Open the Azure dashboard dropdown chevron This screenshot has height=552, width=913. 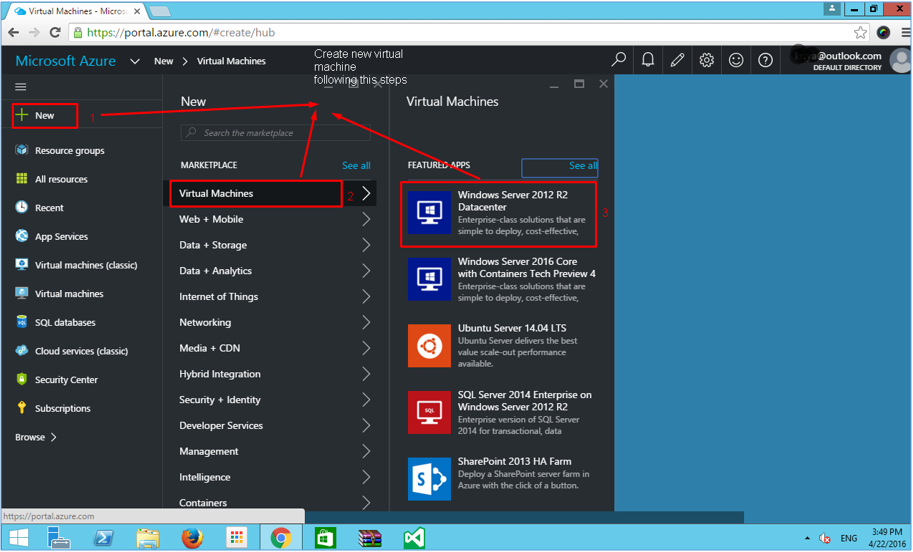tap(135, 61)
